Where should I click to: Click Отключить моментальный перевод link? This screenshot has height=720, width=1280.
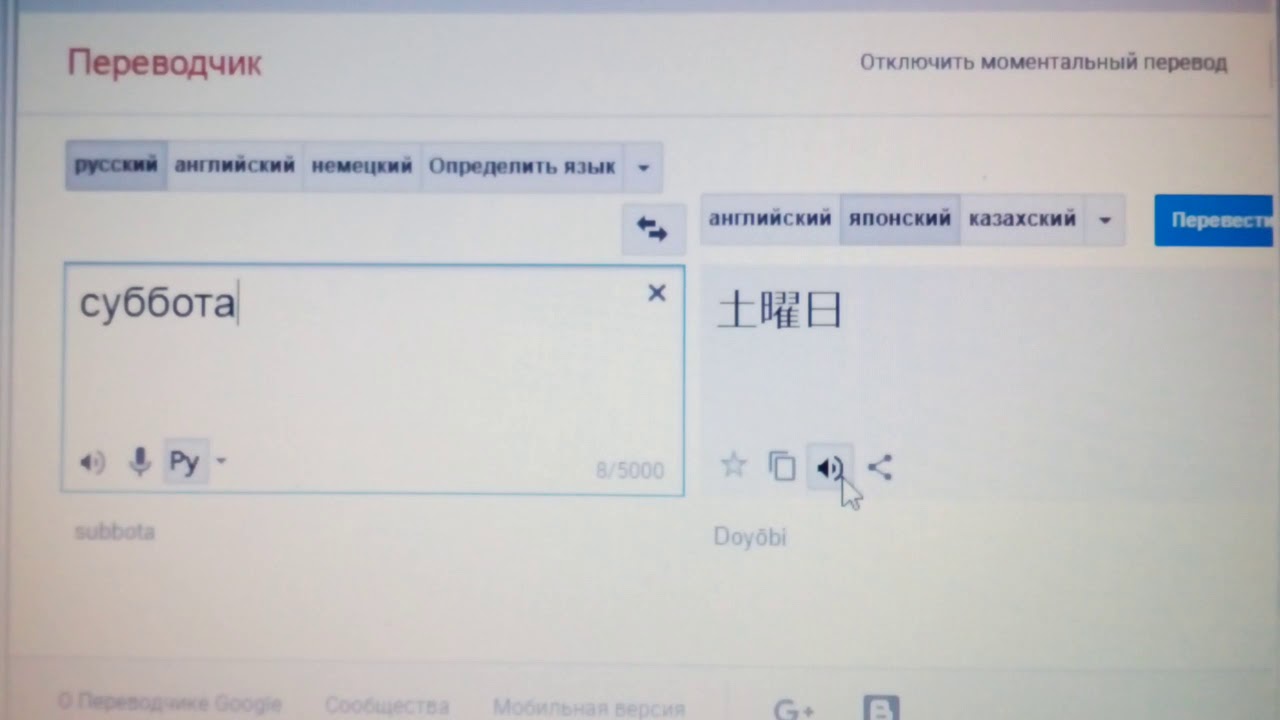(x=1043, y=63)
